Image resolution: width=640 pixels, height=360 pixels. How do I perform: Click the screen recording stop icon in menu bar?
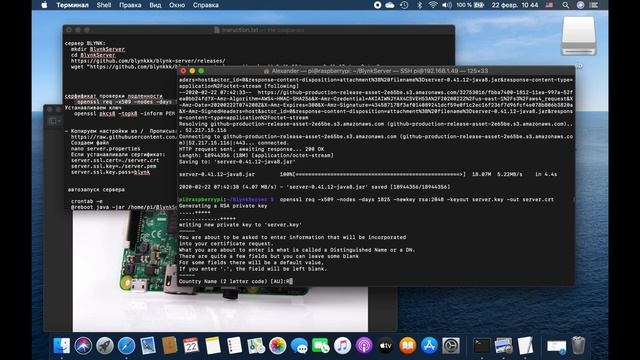coord(378,5)
